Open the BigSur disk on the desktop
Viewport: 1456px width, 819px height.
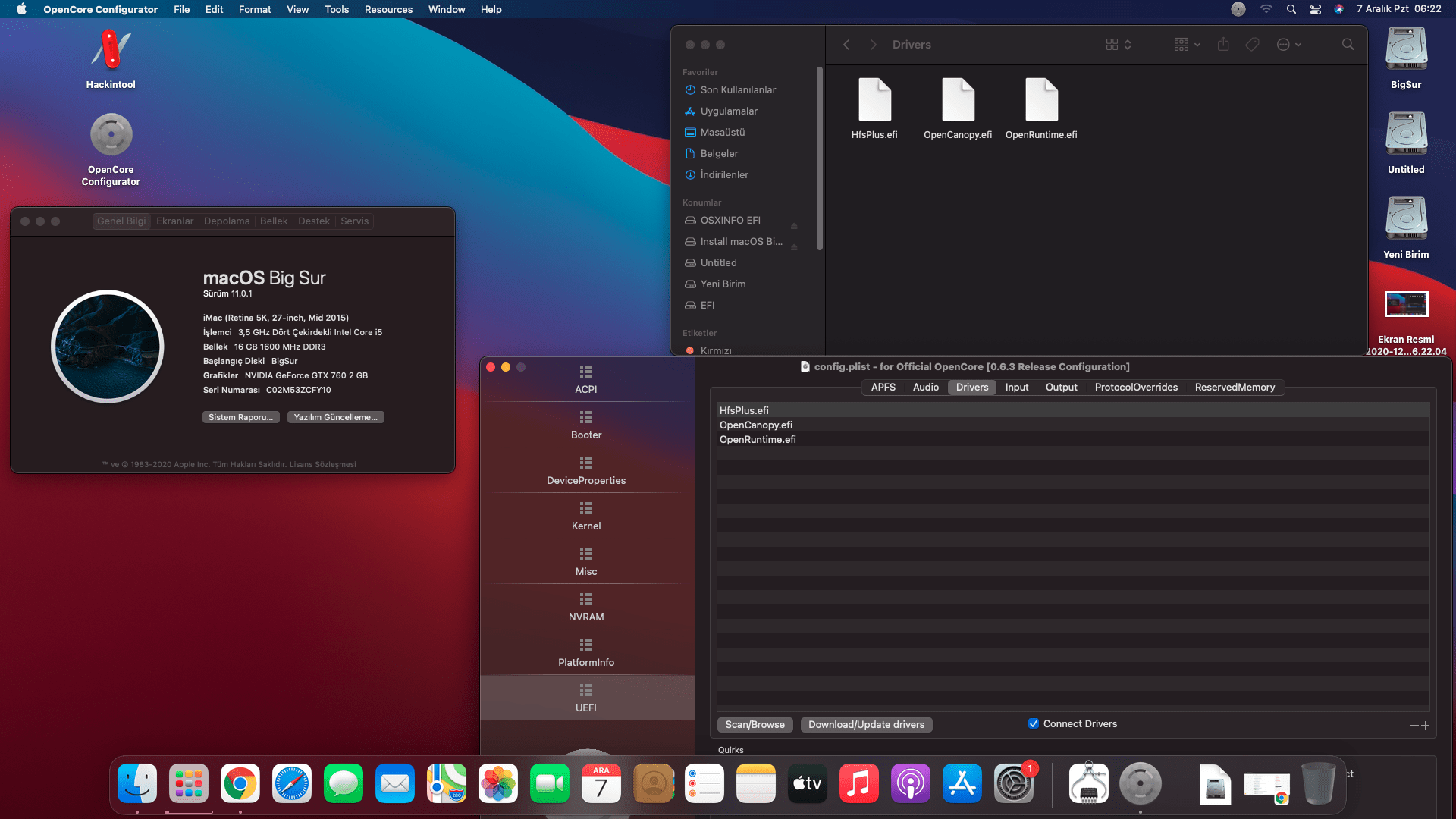pos(1405,48)
